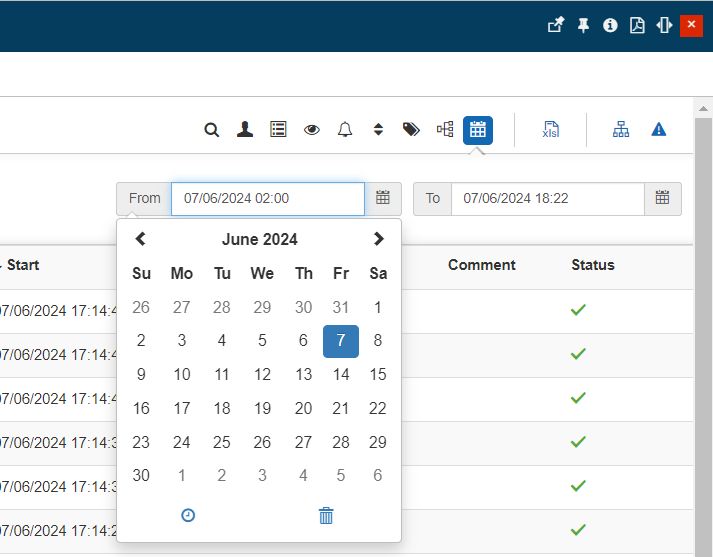Go to previous month in calendar
Screen dimensions: 713x557
click(x=141, y=239)
